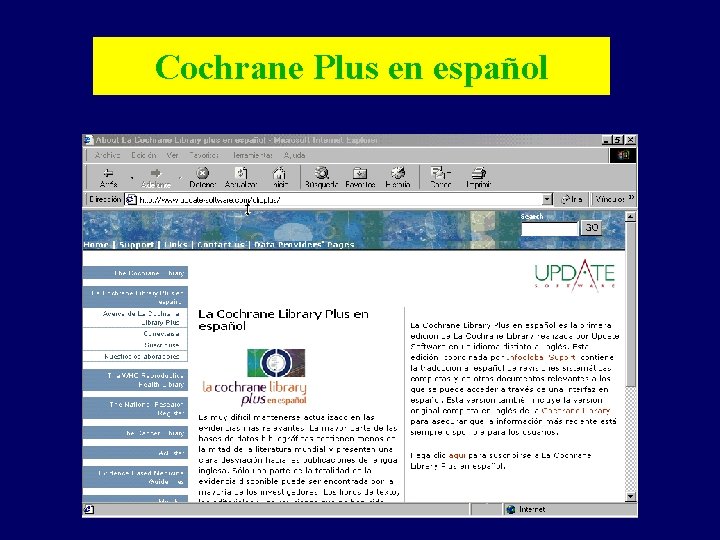
Task: Open the Archivo menu
Action: [107, 155]
